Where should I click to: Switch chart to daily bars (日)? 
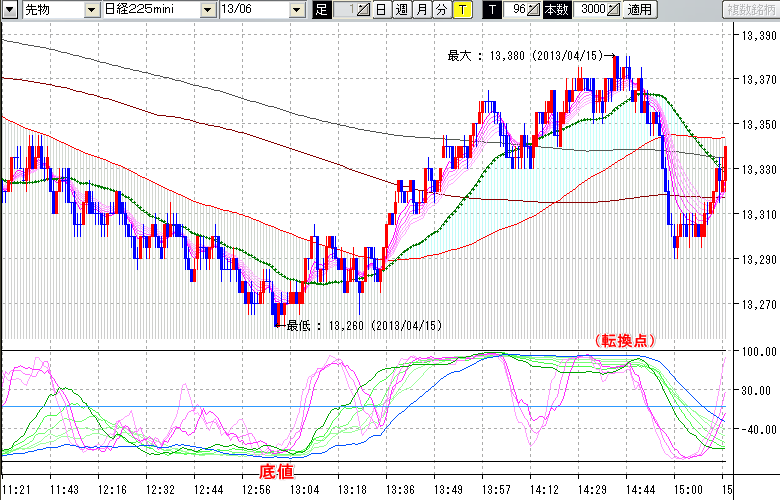pos(381,10)
